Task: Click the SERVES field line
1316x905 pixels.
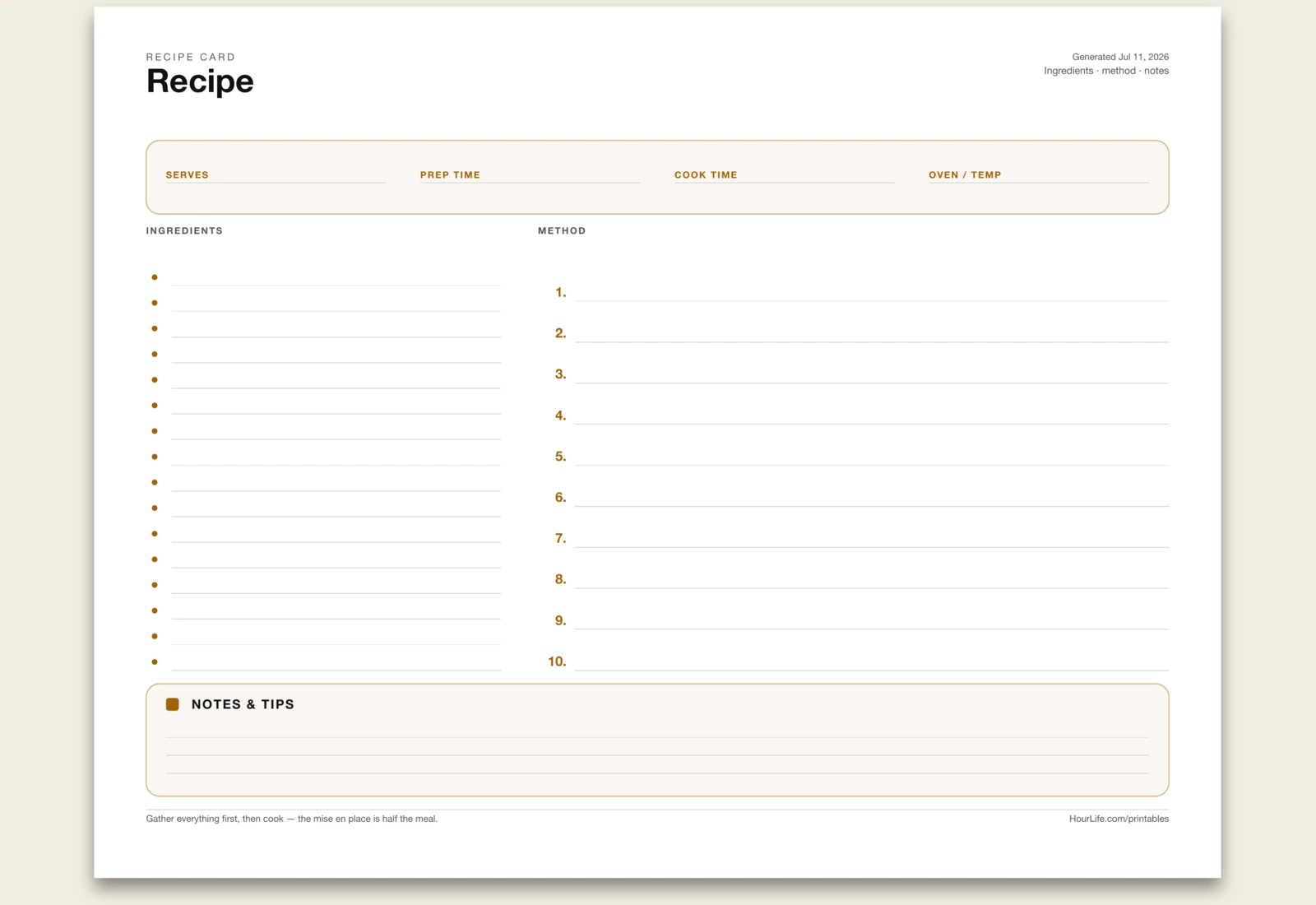Action: tap(276, 175)
